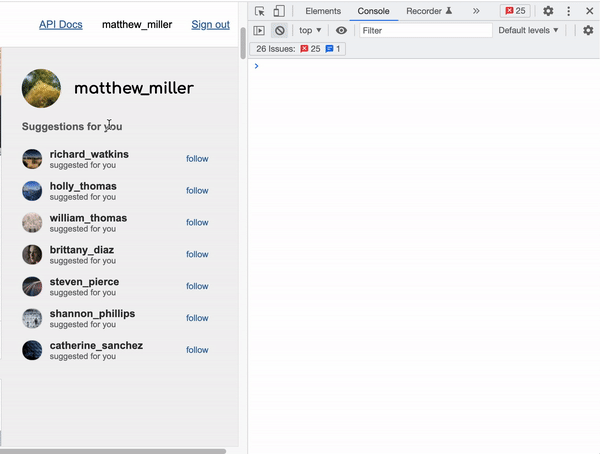Click brittany_diaz avatar thumbnail
Screen dimensions: 600x454
point(32,255)
